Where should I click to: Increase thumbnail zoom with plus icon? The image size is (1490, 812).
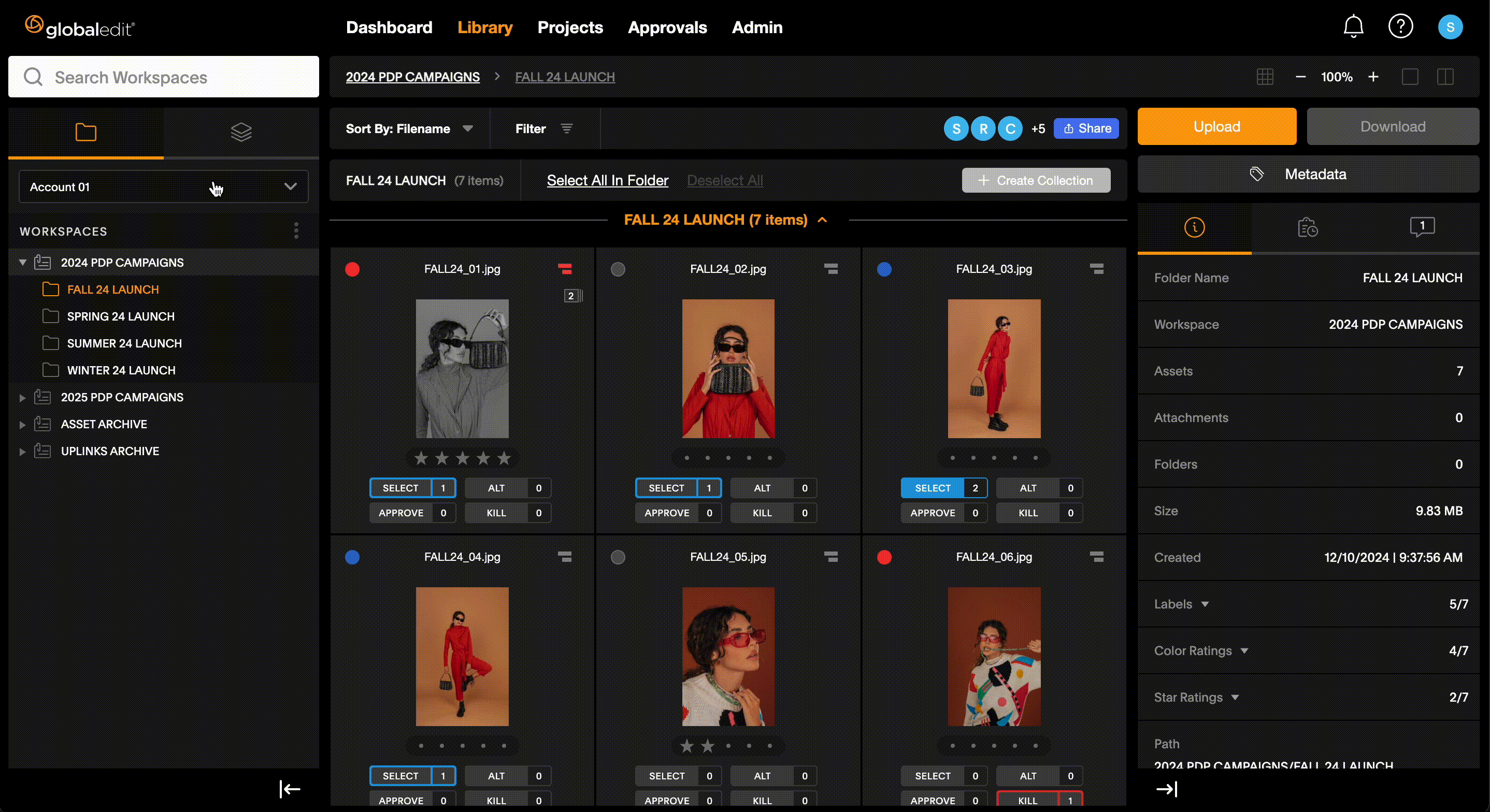coord(1373,77)
